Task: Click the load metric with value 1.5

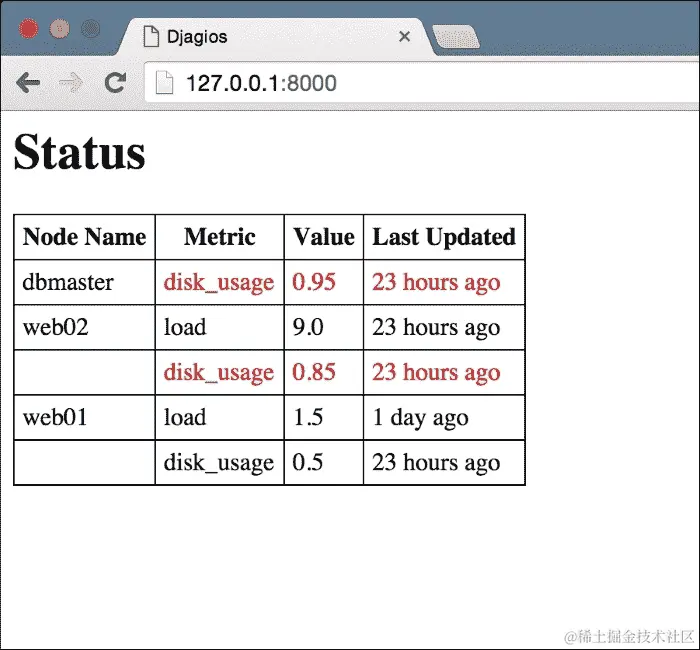Action: coord(185,417)
